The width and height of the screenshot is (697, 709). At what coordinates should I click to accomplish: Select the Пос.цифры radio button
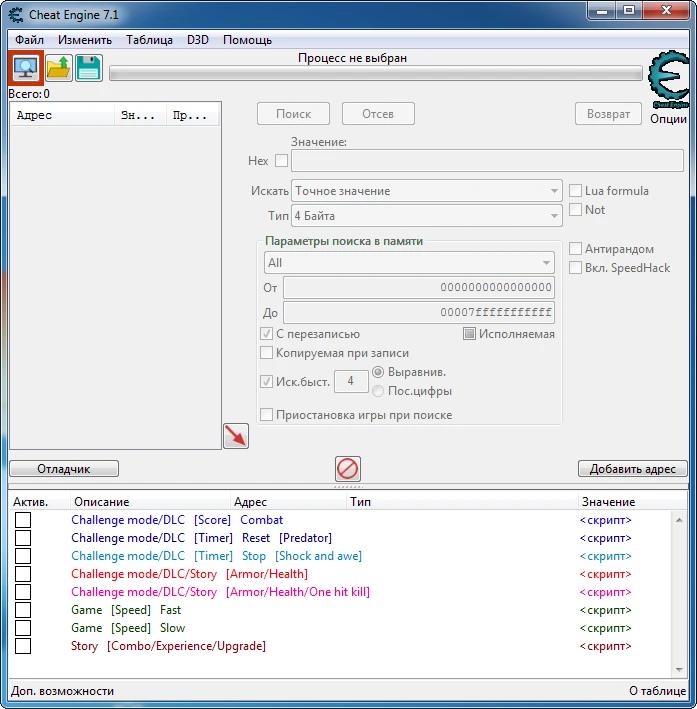pos(378,391)
